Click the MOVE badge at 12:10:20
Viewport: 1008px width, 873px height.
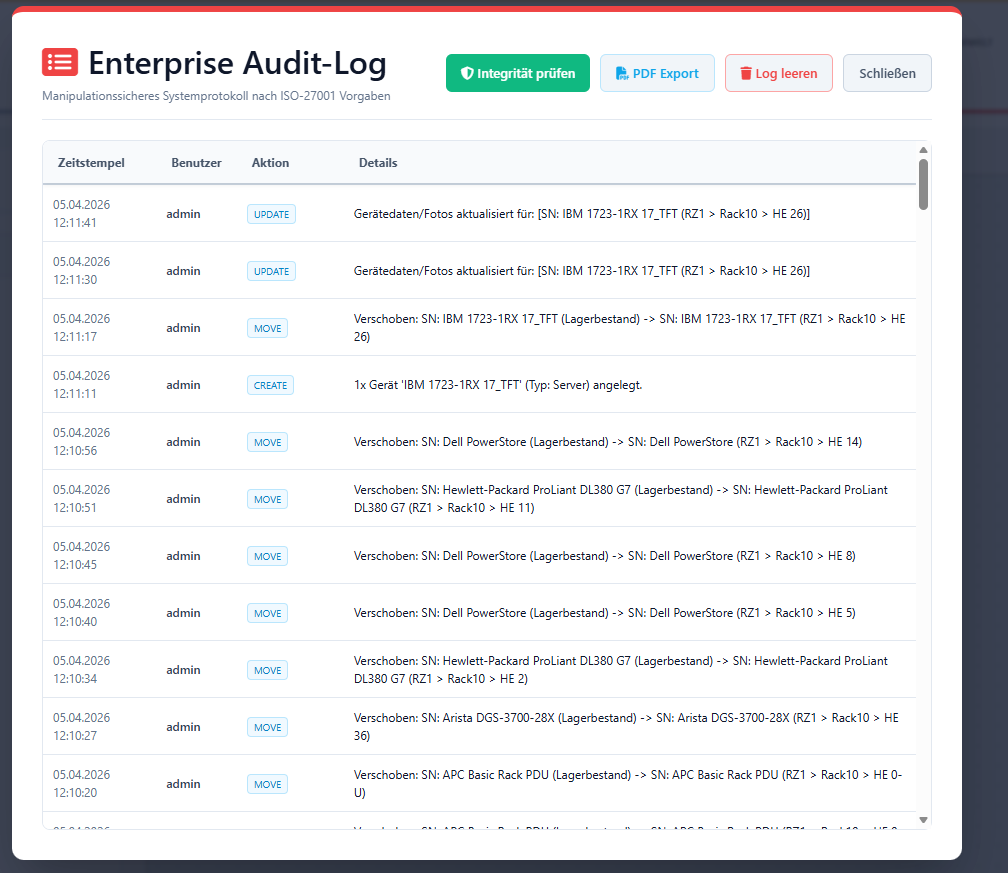[x=267, y=784]
